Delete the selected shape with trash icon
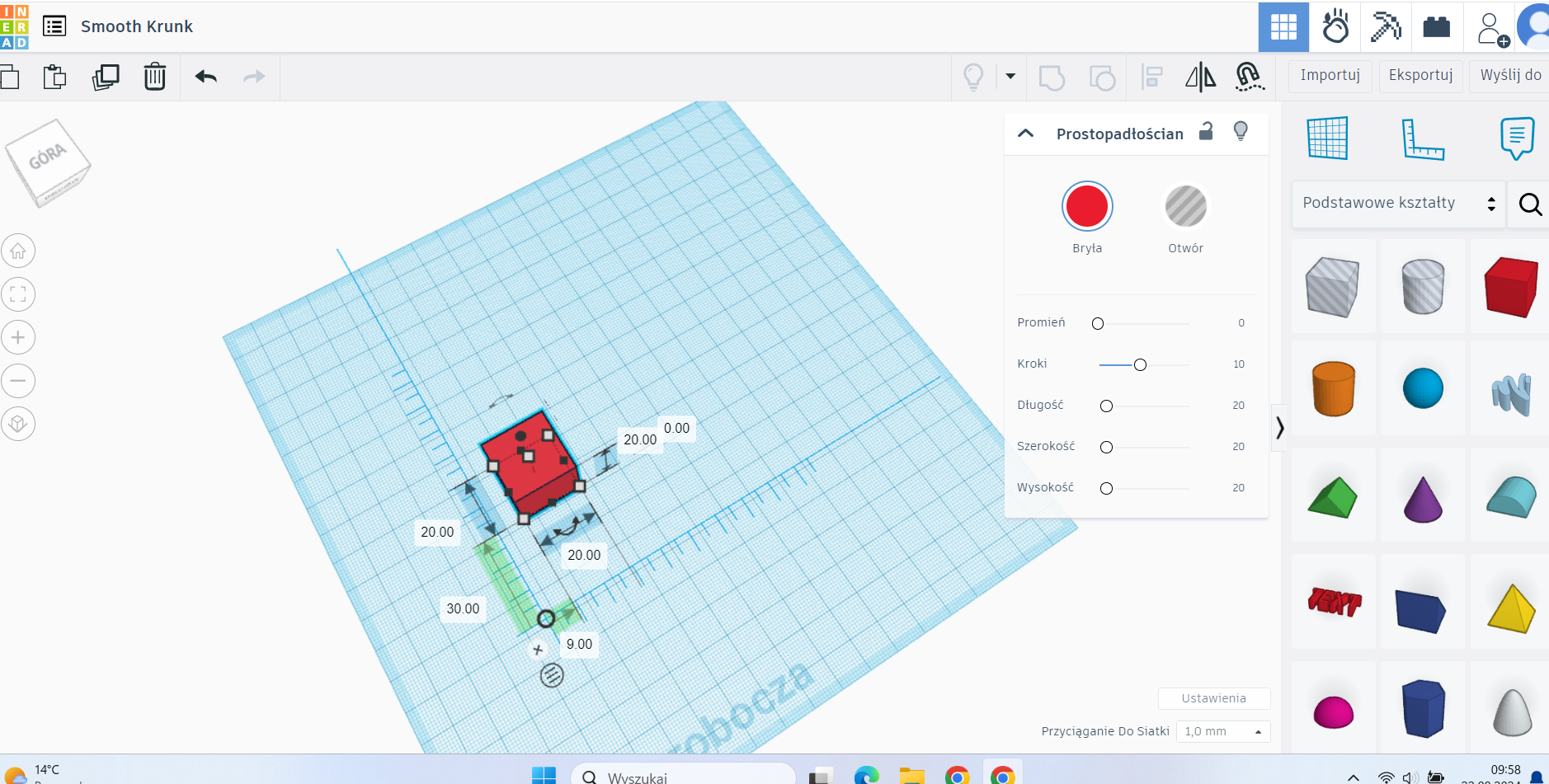Viewport: 1549px width, 784px height. click(154, 77)
